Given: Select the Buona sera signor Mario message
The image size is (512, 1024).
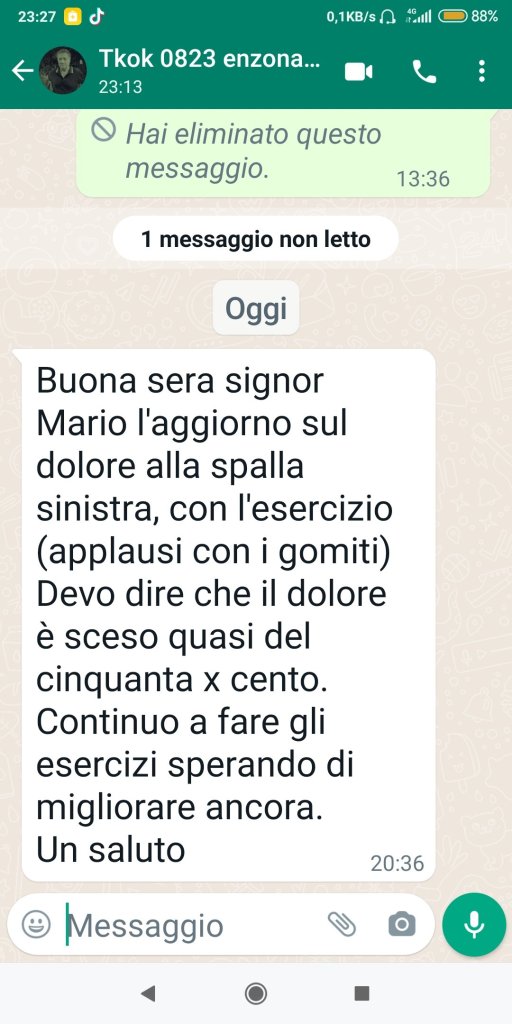Looking at the screenshot, I should 229,615.
